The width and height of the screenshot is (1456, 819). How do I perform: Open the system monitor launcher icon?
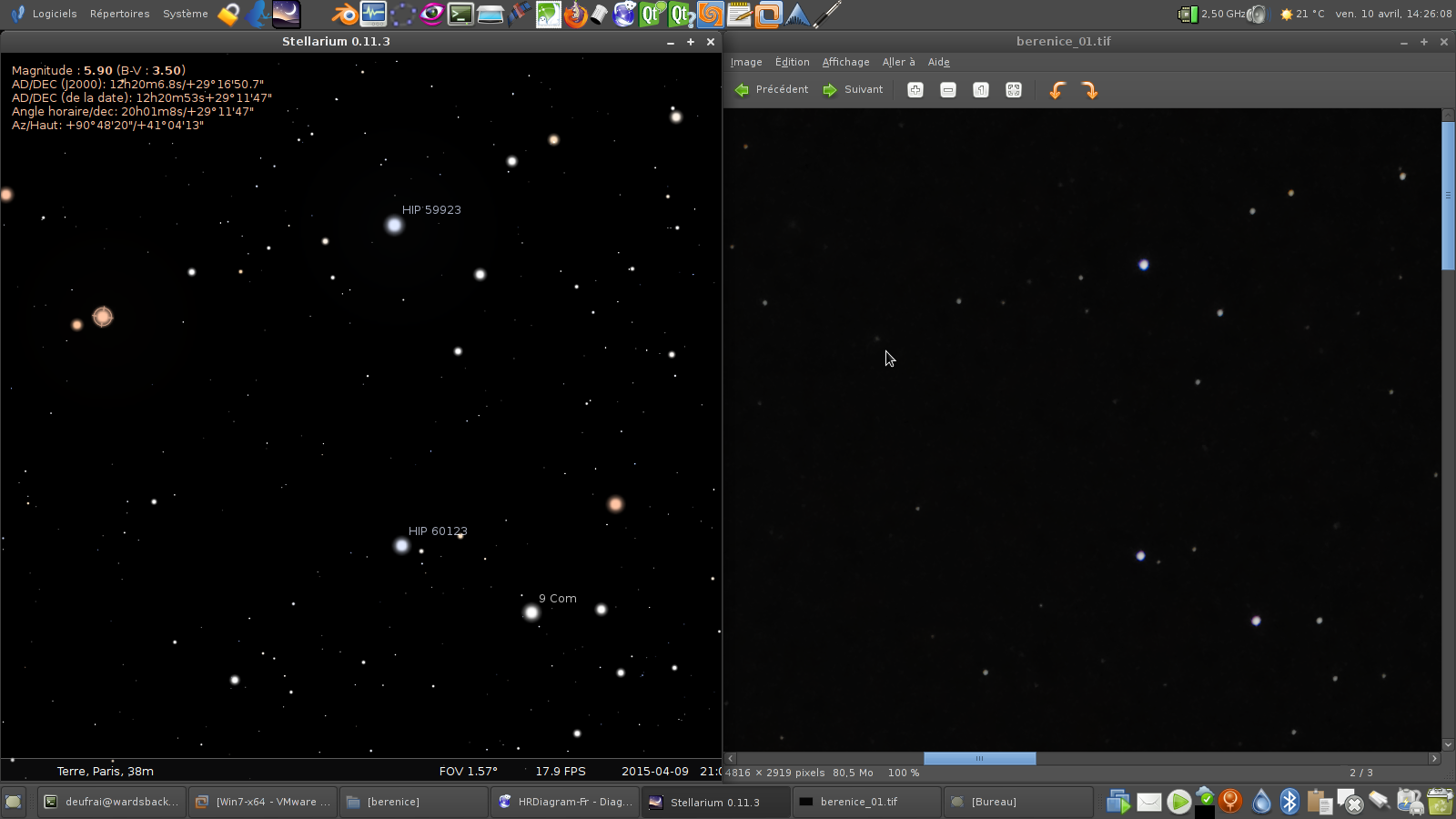click(373, 14)
